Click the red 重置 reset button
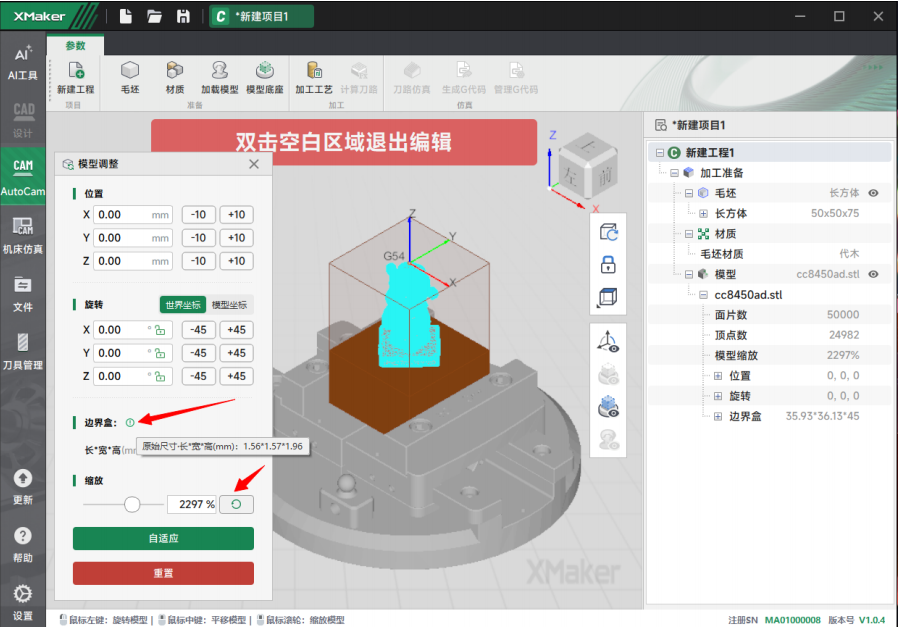The image size is (898, 627). coord(163,573)
